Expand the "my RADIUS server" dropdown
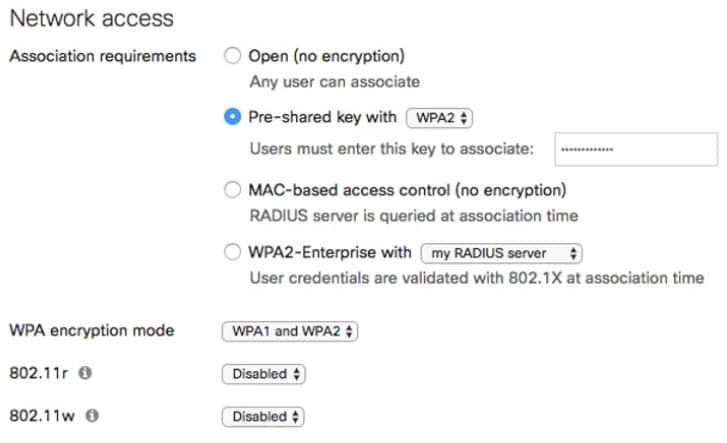The width and height of the screenshot is (727, 443). [501, 254]
